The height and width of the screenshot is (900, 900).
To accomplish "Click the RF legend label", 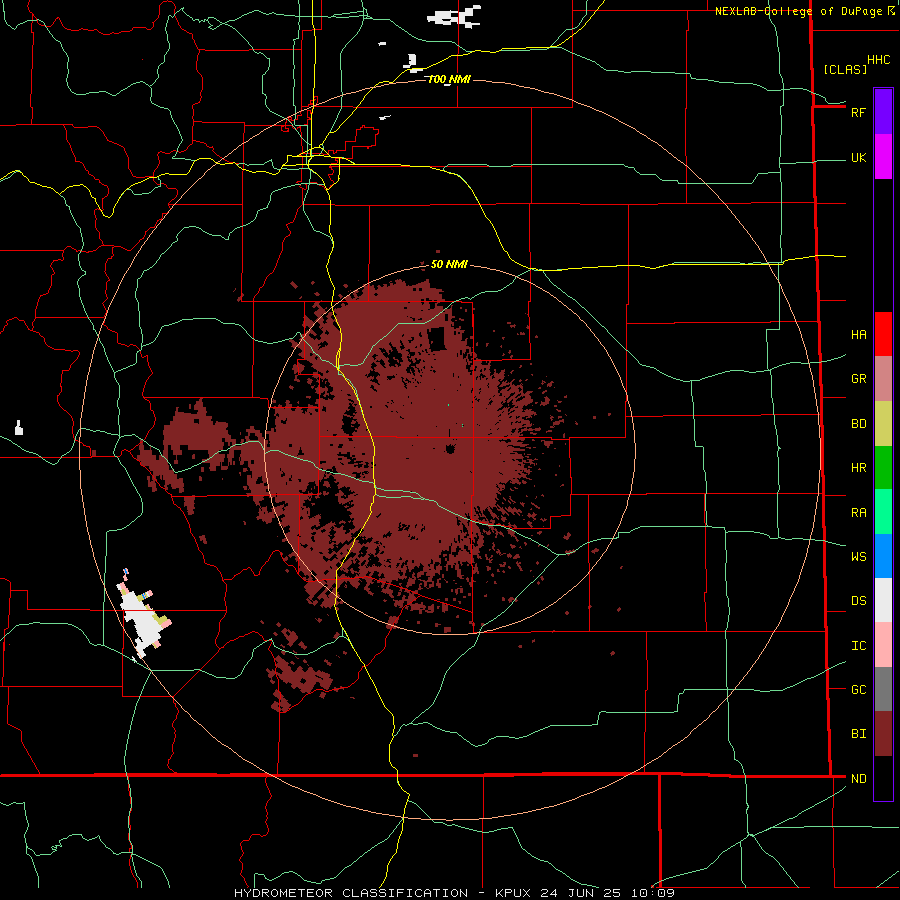I will click(858, 112).
